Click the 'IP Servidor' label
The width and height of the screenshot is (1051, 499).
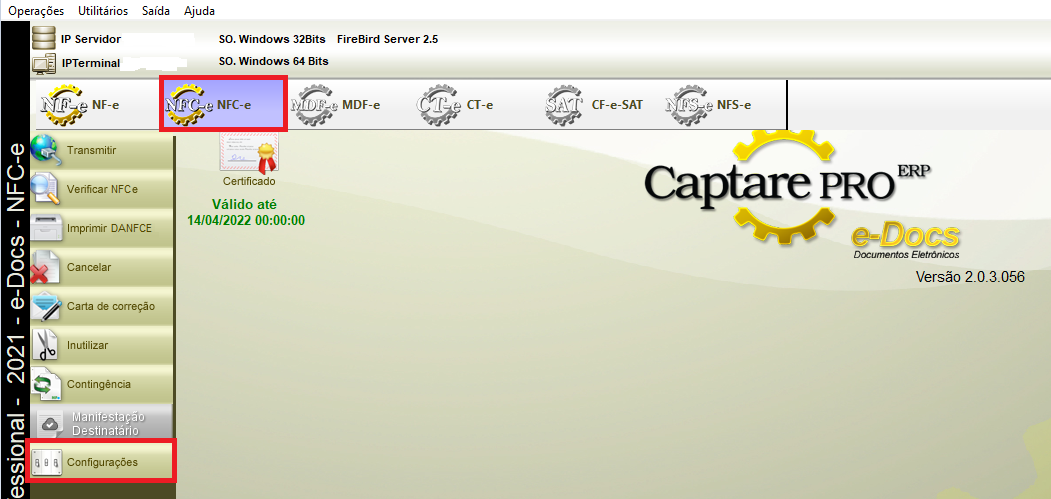pos(91,40)
